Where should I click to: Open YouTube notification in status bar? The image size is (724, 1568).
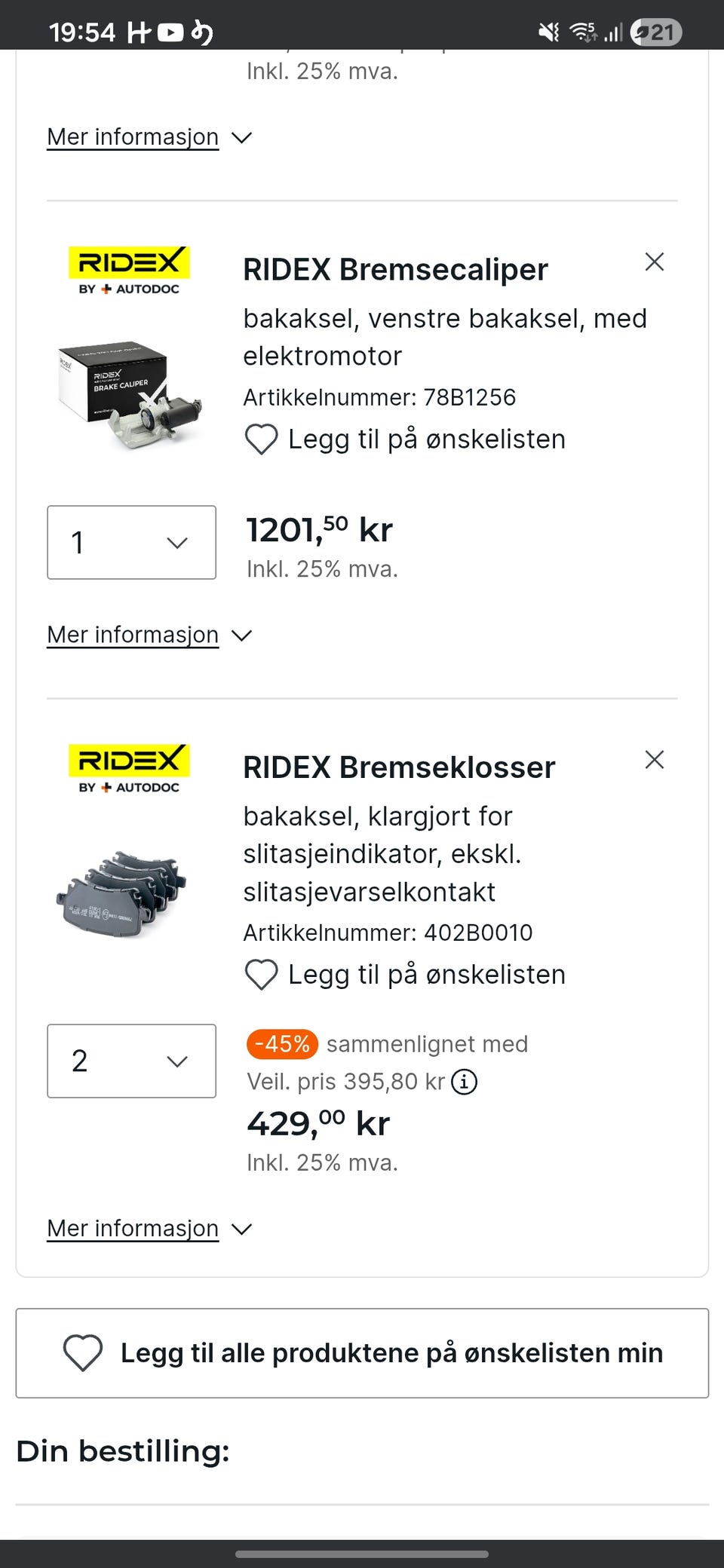(170, 32)
